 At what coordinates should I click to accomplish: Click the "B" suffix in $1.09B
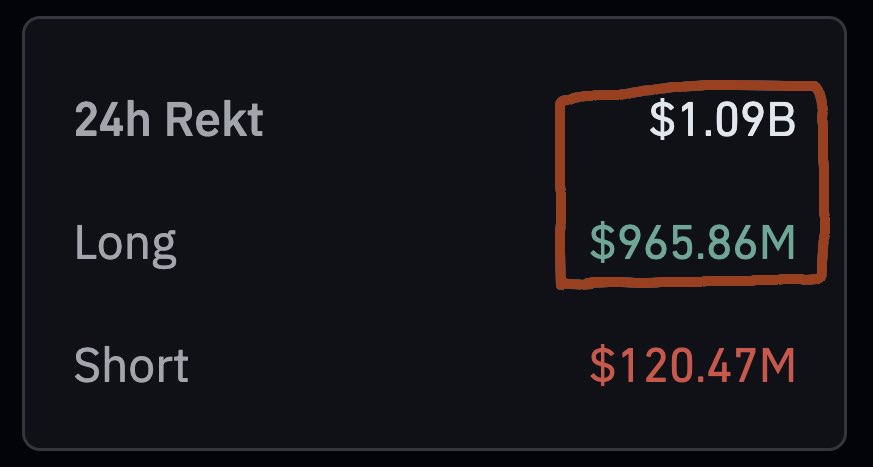783,121
